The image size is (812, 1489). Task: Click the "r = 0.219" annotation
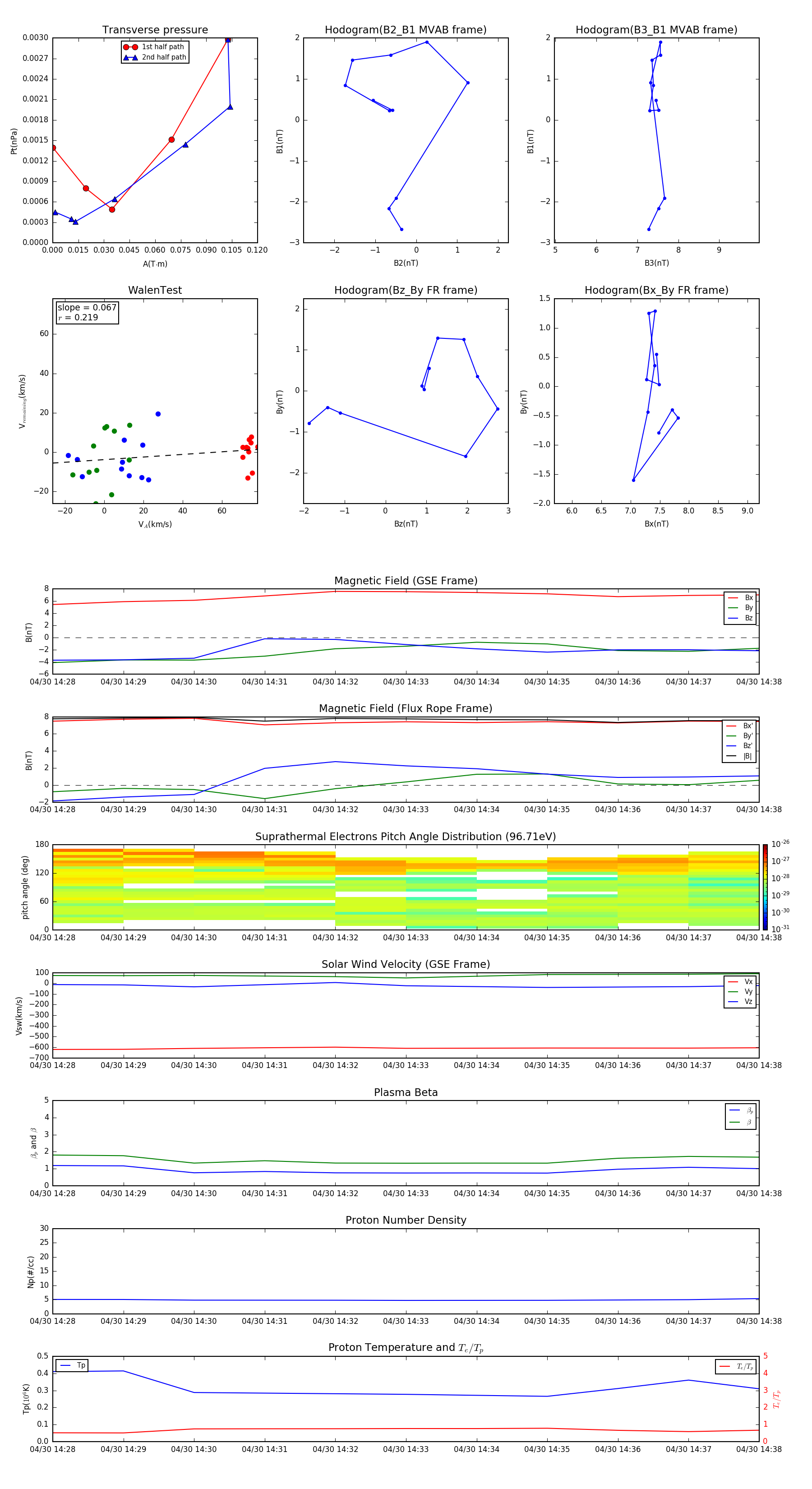78,317
